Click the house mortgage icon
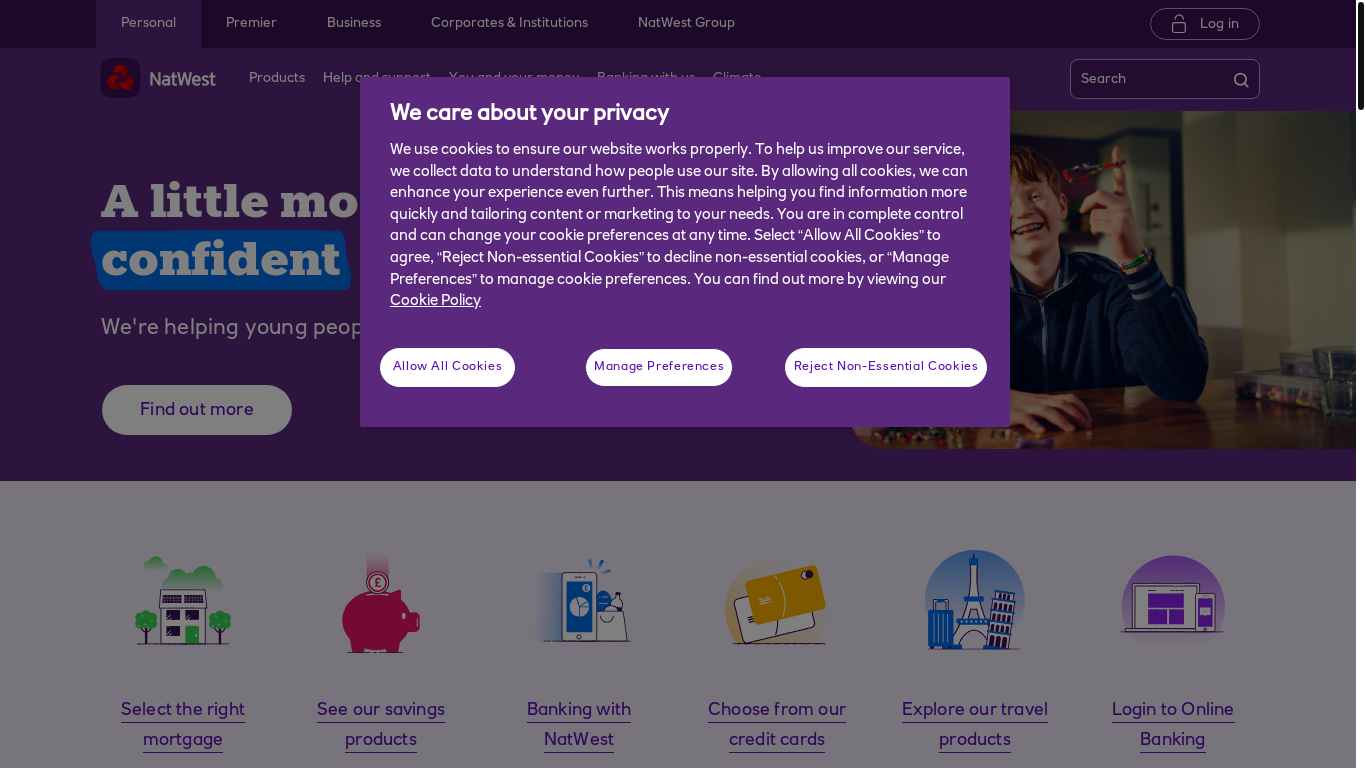 click(183, 600)
